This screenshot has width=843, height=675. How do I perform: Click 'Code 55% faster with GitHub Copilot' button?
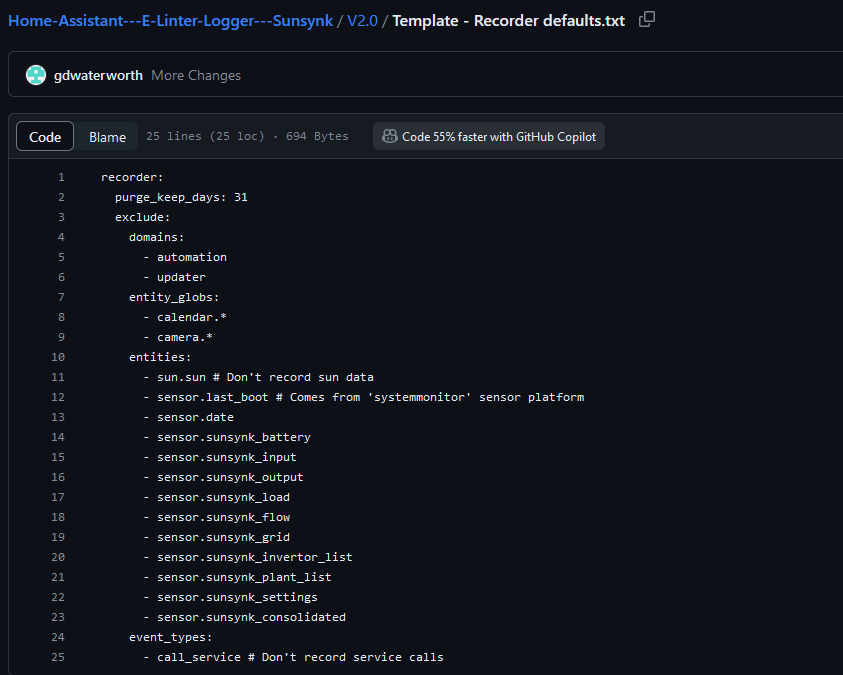click(489, 137)
